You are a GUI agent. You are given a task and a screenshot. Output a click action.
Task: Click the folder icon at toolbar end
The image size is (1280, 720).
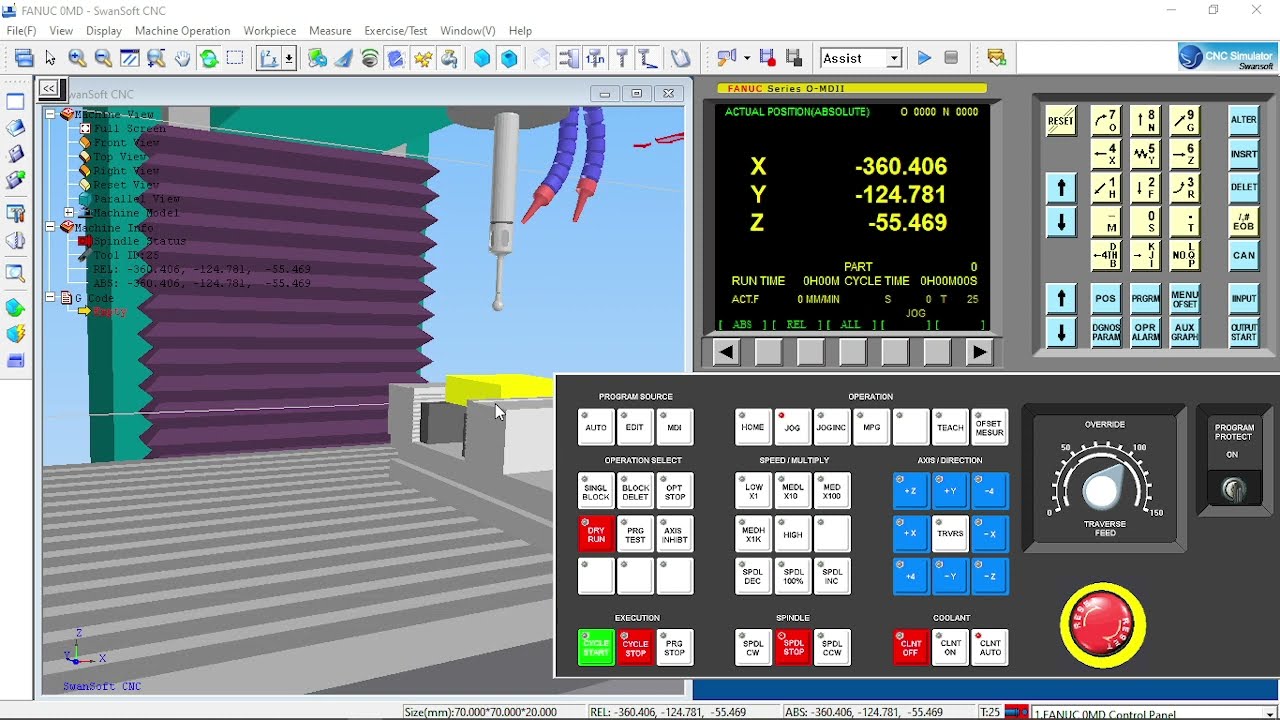996,58
